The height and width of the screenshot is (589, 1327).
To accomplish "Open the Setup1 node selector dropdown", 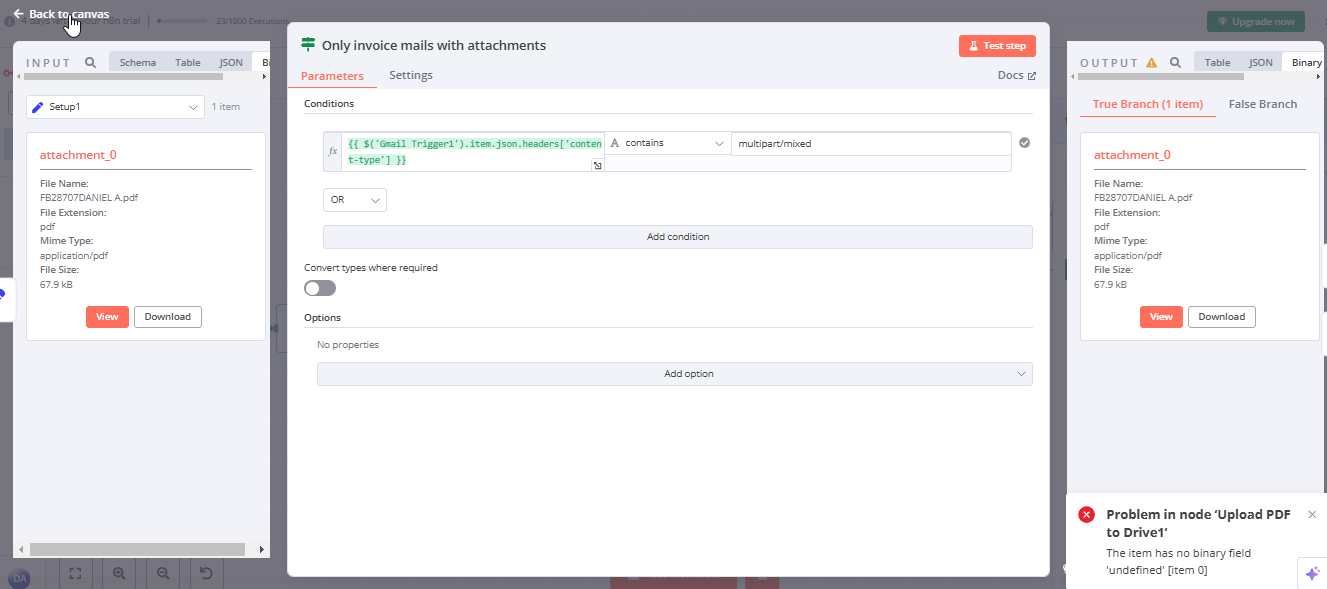I will click(x=115, y=107).
